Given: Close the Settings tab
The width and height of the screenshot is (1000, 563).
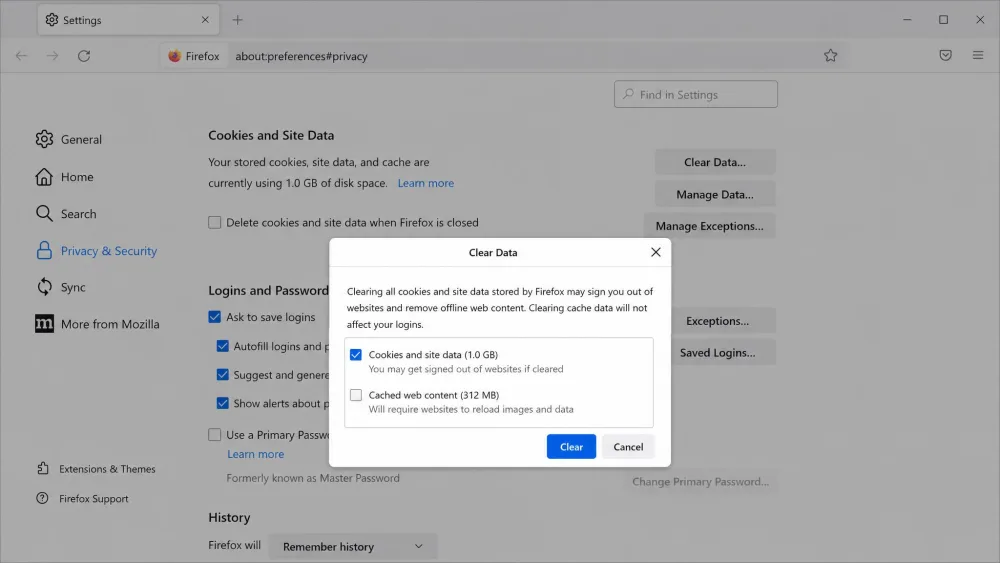Looking at the screenshot, I should (x=205, y=20).
